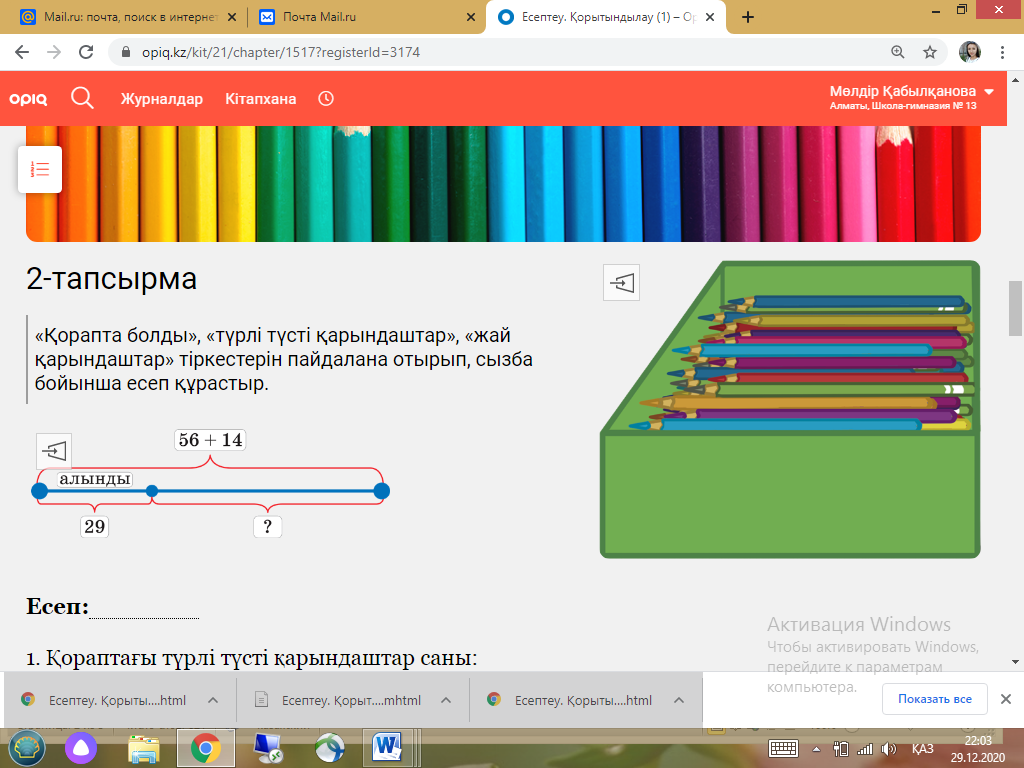Close the Есептеу. Қорытындылау tab
The height and width of the screenshot is (768, 1024).
coord(710,18)
